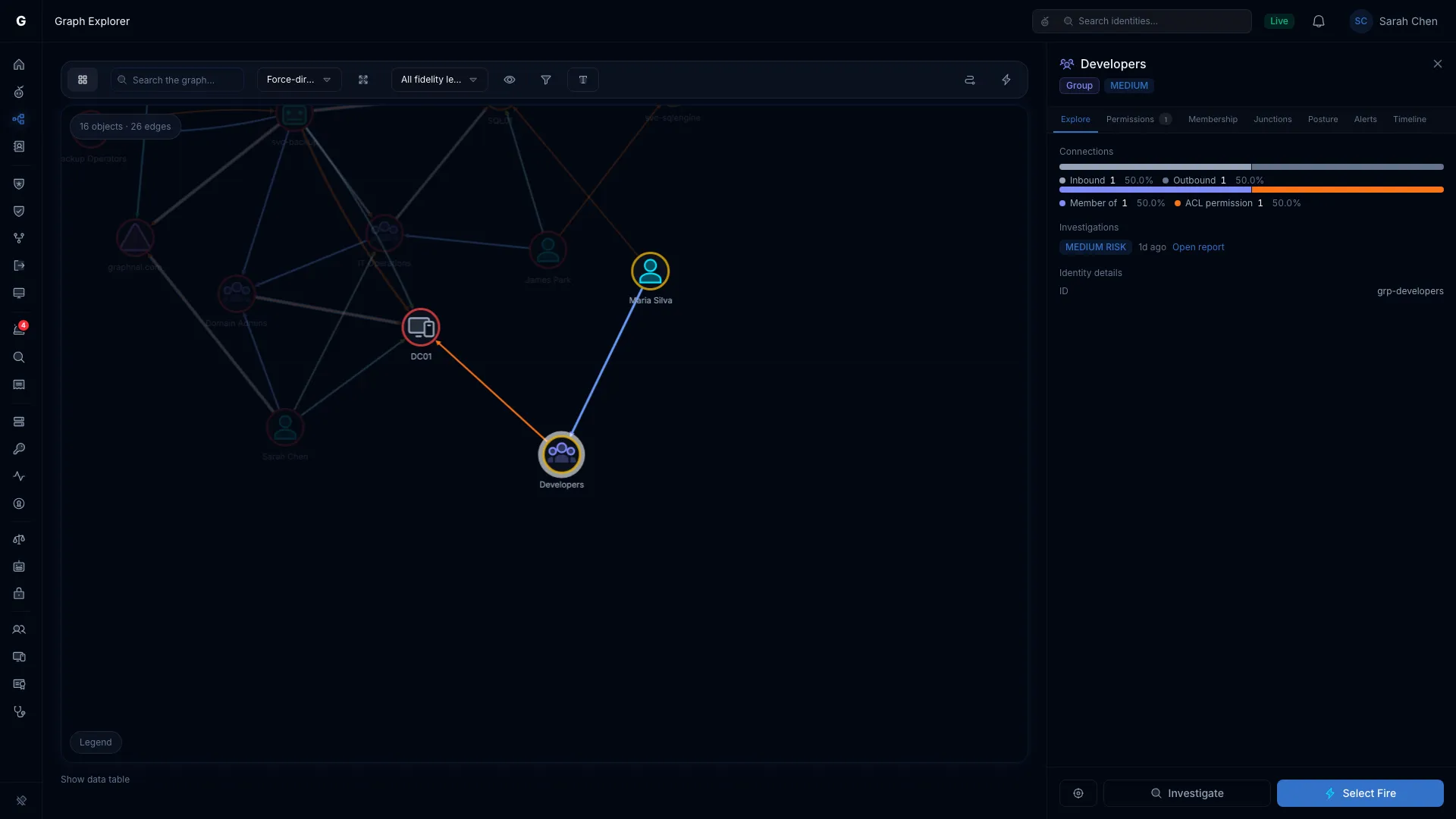Open the alerts icon with badge 4
This screenshot has height=819, width=1456.
coord(19,329)
